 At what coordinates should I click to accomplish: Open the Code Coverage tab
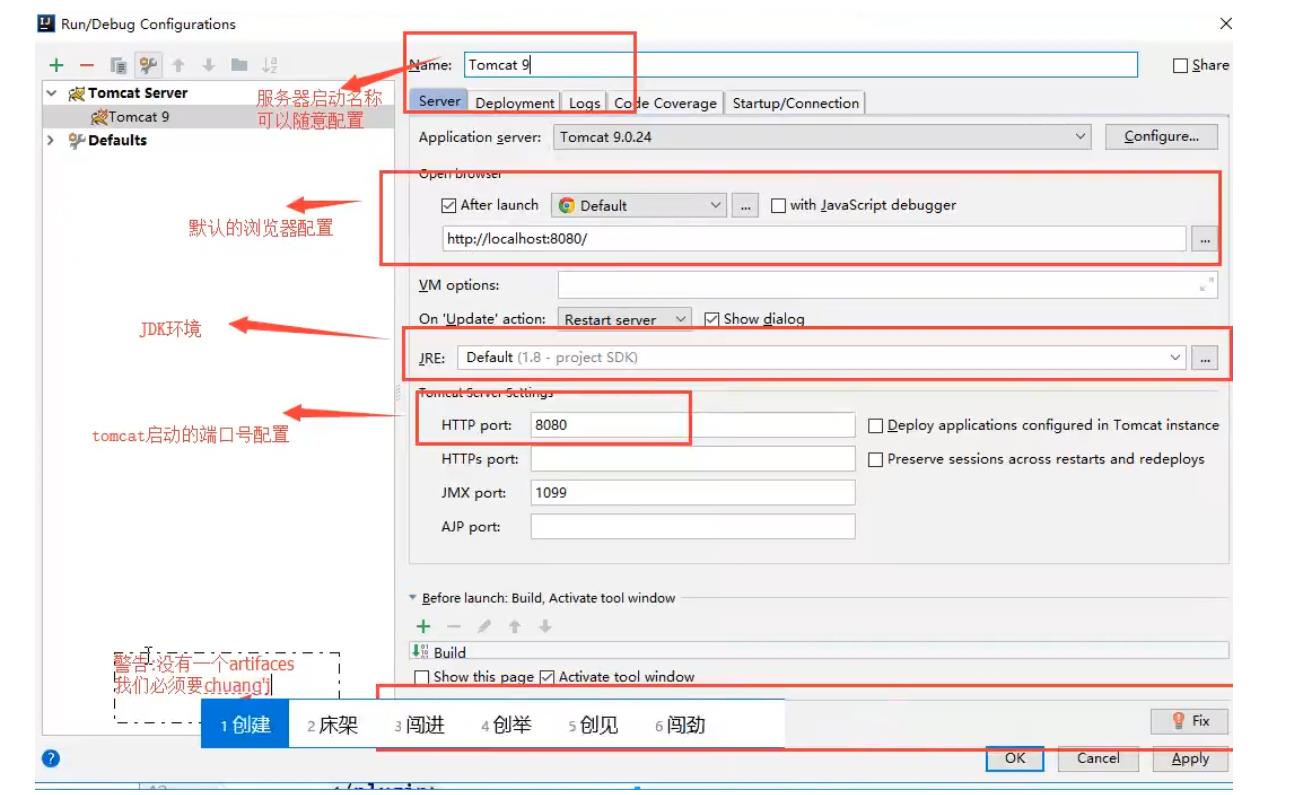tap(665, 103)
